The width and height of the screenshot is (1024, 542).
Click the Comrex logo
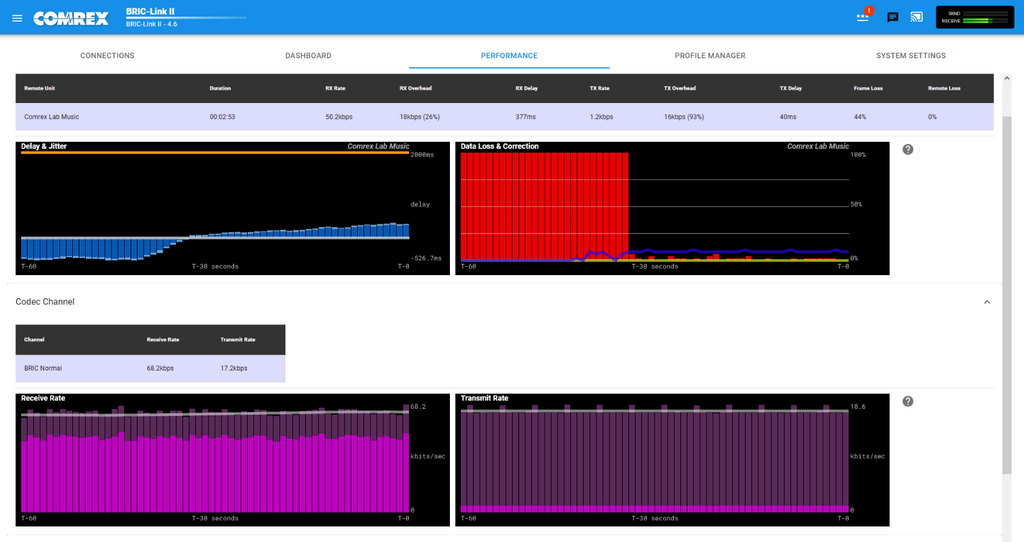point(71,18)
